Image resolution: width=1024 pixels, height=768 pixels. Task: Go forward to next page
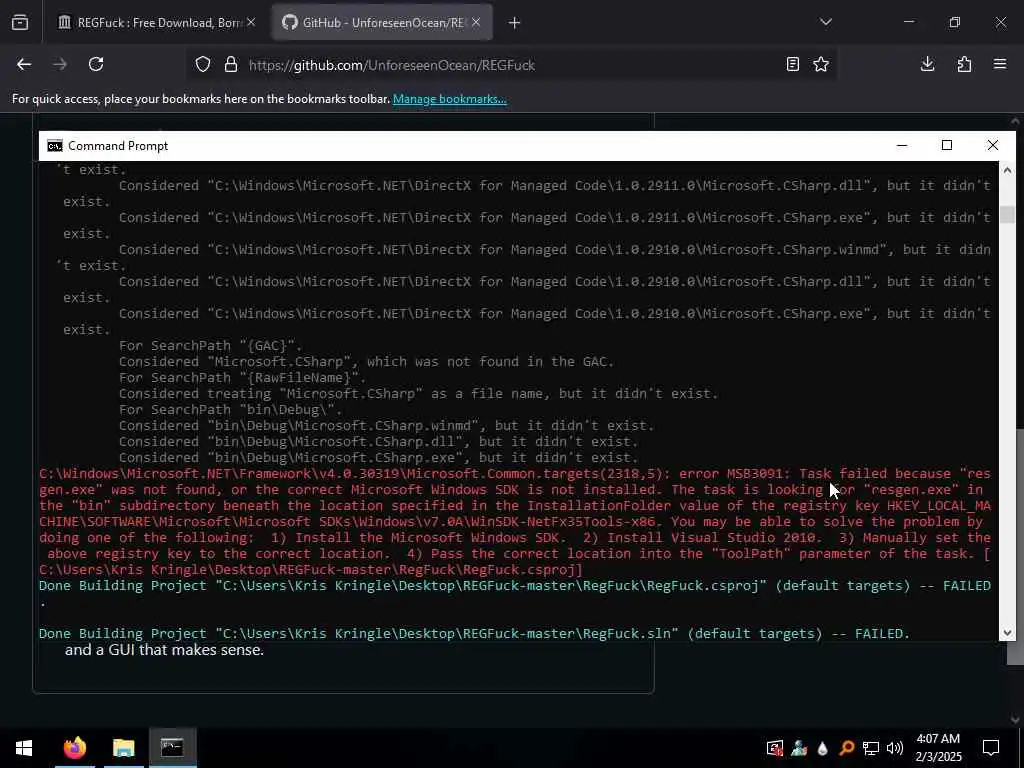[x=60, y=64]
